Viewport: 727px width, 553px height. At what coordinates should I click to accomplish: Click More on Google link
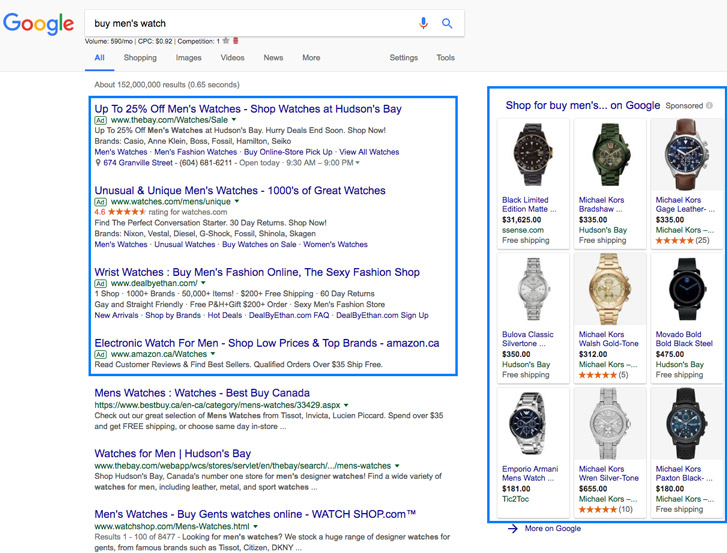click(x=553, y=528)
